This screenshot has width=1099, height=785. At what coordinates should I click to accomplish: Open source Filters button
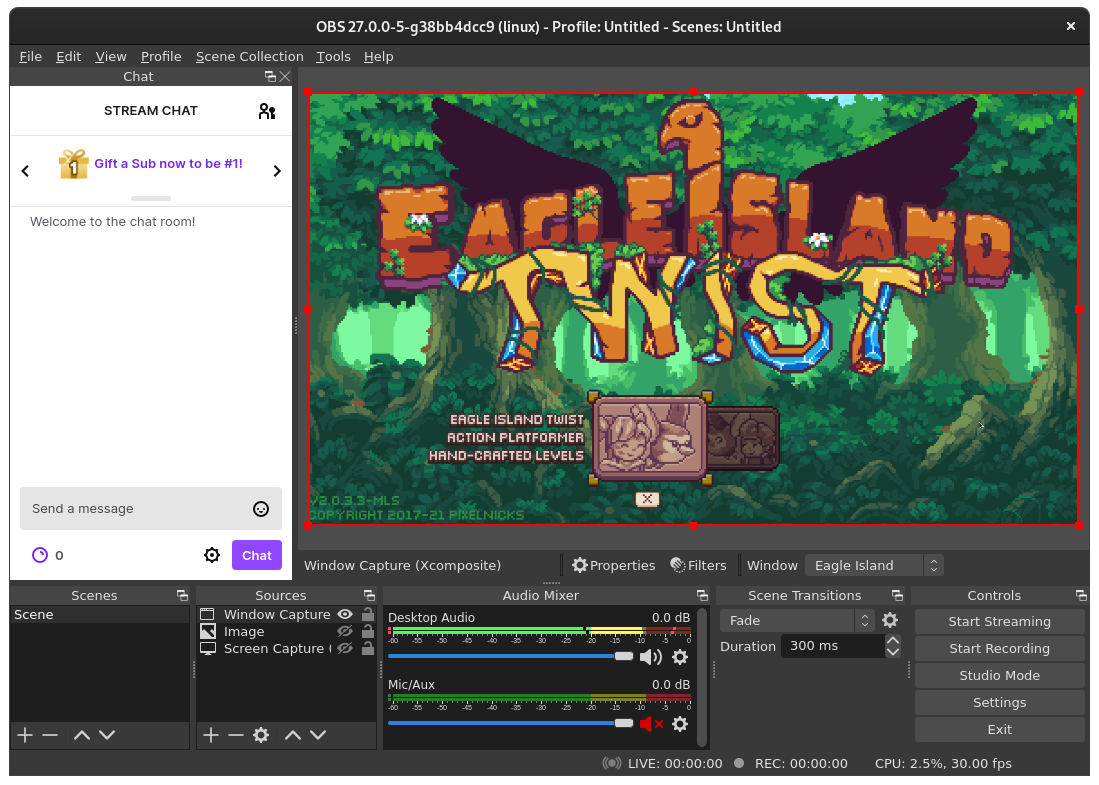click(698, 565)
